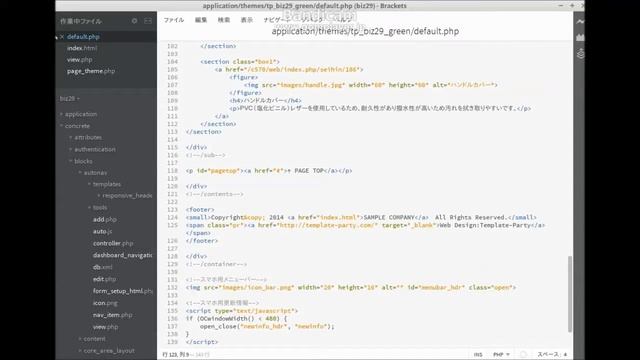The width and height of the screenshot is (640, 360).
Task: Expand the authentication folder
Action: pos(94,149)
